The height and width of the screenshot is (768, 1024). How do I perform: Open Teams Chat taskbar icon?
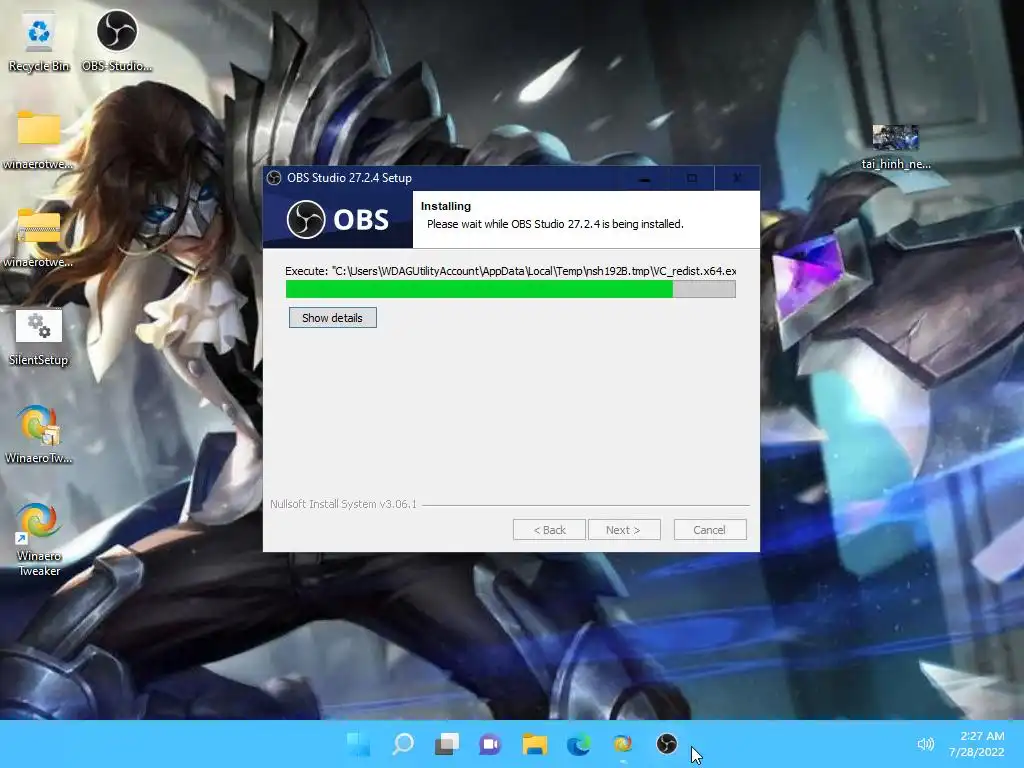[x=490, y=744]
